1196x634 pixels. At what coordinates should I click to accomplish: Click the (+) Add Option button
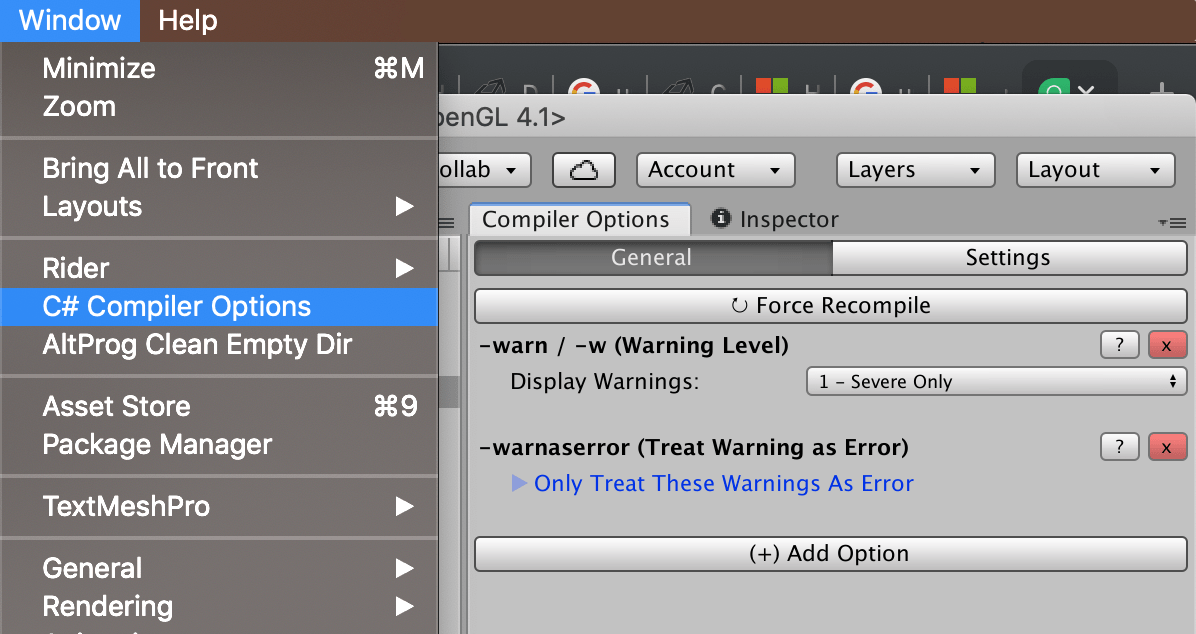tap(830, 554)
